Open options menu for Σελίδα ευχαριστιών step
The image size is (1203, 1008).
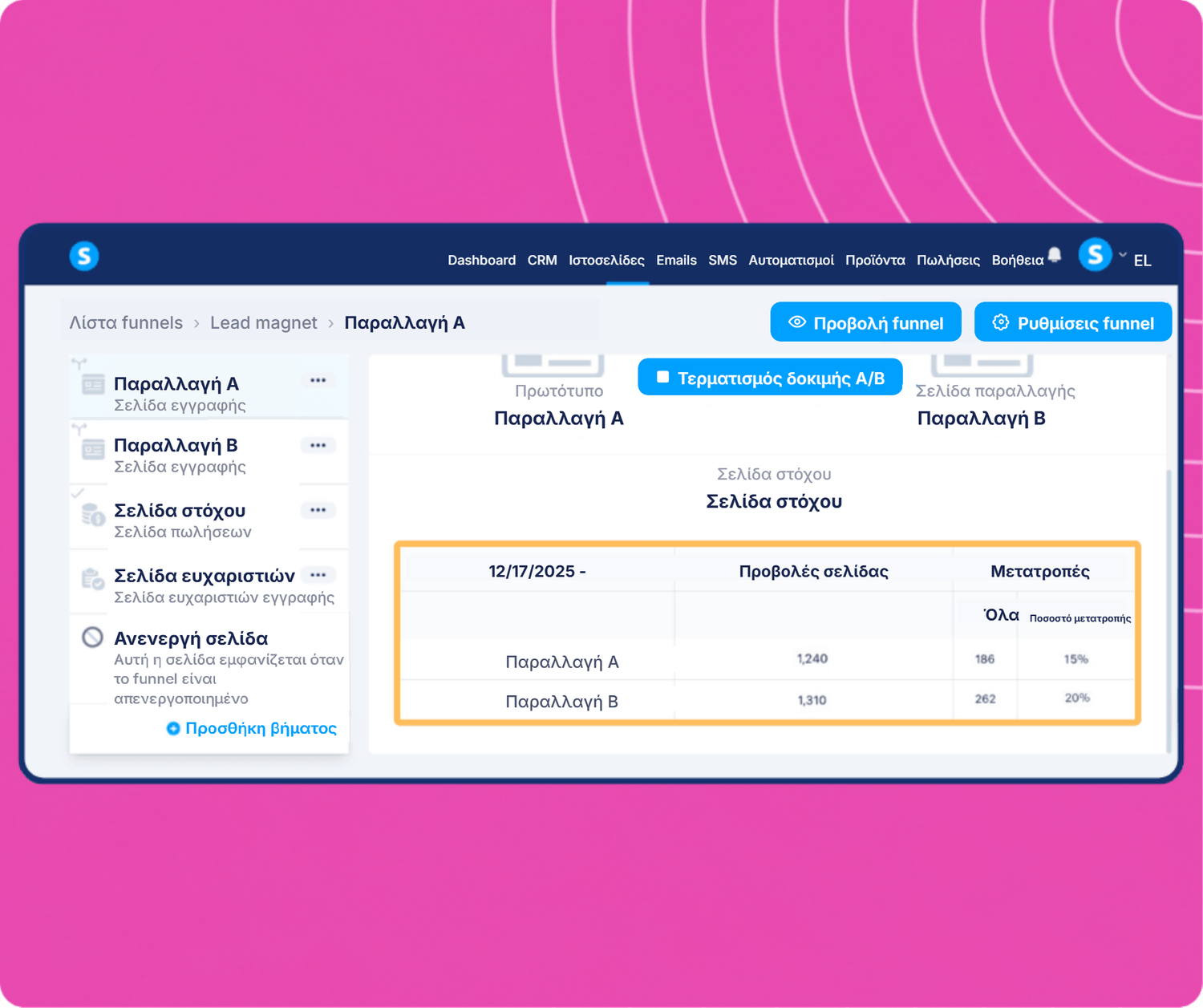coord(318,575)
